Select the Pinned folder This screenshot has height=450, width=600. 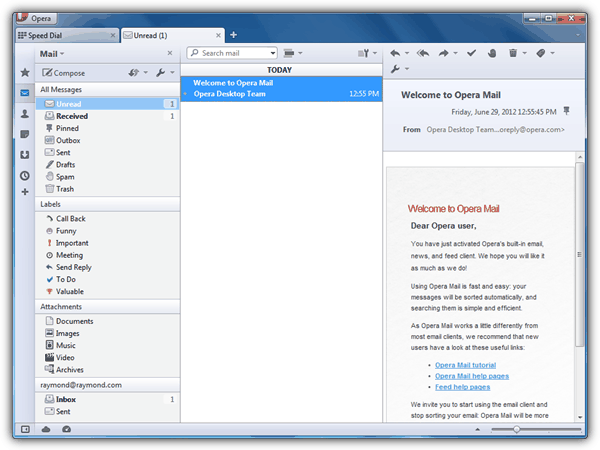click(x=107, y=128)
